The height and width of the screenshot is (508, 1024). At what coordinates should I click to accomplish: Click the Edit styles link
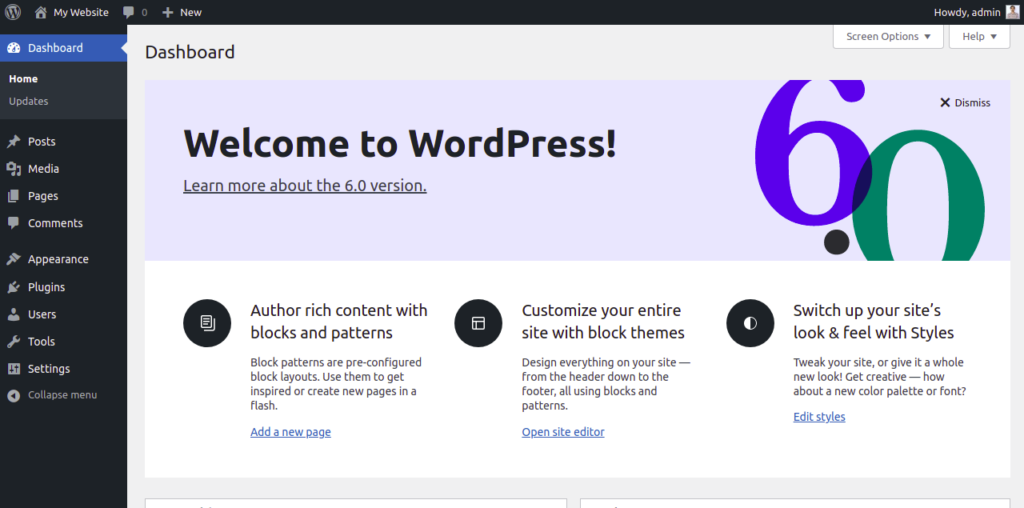click(819, 417)
